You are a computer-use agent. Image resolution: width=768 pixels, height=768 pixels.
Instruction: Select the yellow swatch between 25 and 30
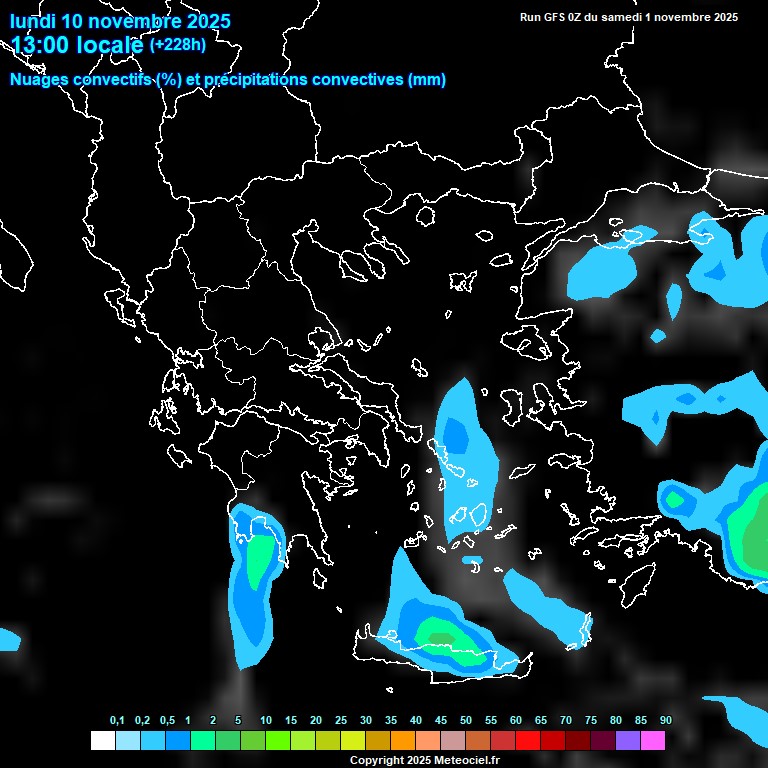point(352,741)
